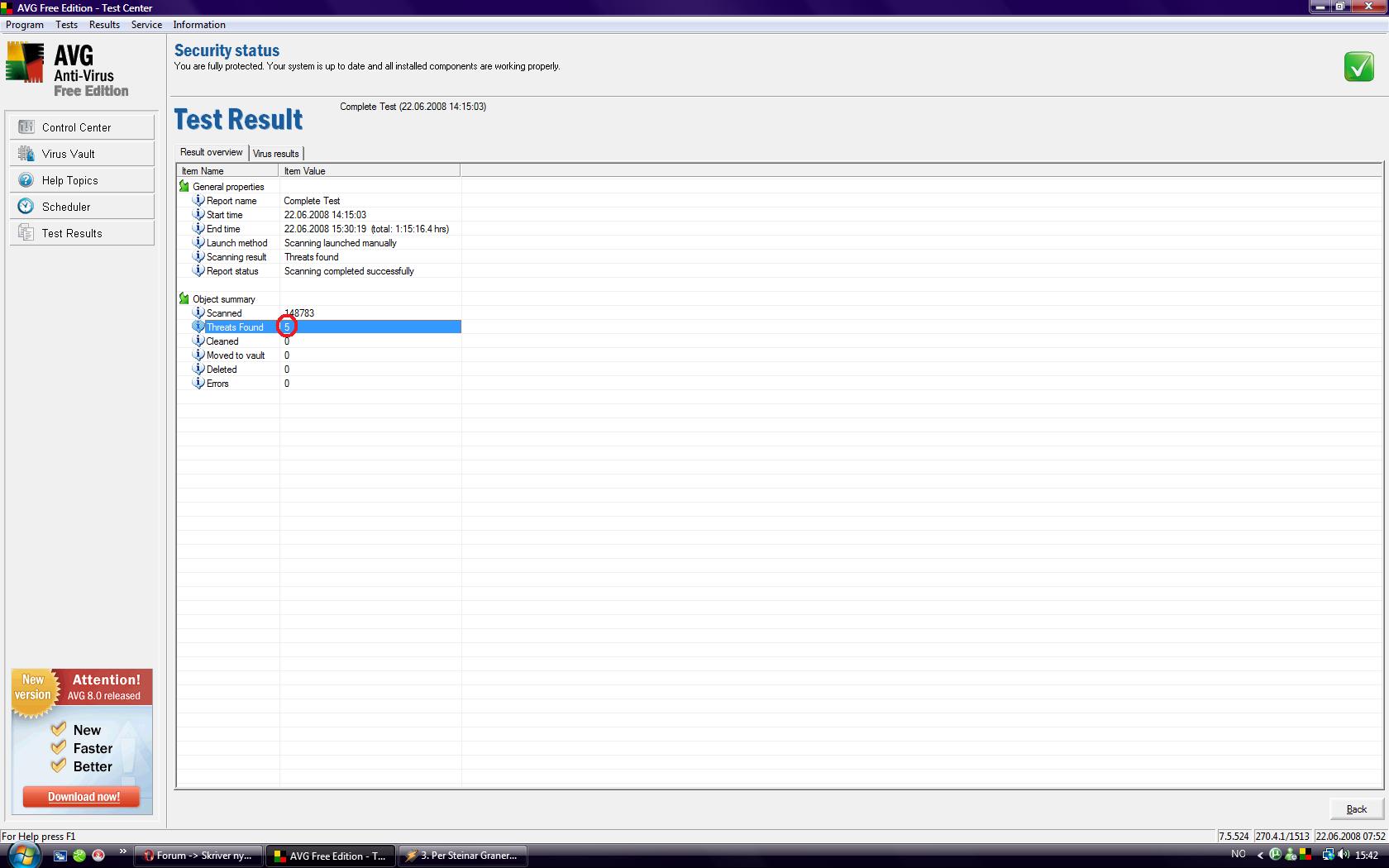Click the green checkmark security status icon
1389x868 pixels.
(x=1358, y=67)
